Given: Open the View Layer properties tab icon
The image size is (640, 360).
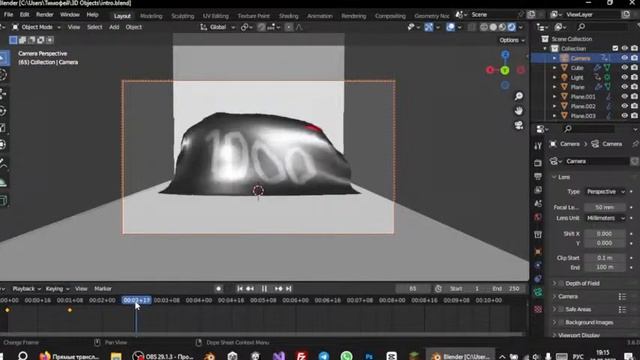Looking at the screenshot, I should tap(538, 190).
